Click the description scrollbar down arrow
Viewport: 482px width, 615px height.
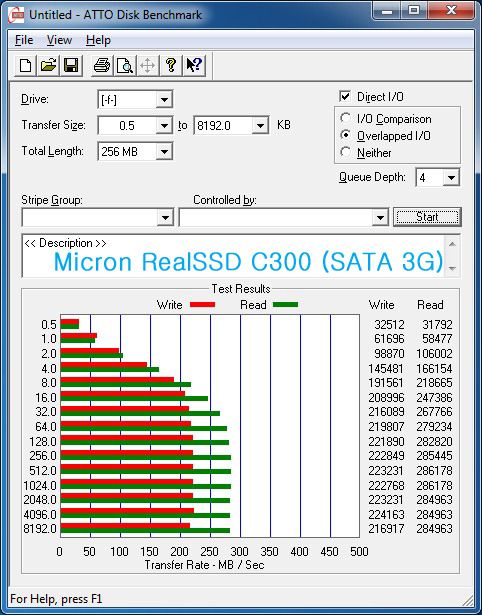452,269
